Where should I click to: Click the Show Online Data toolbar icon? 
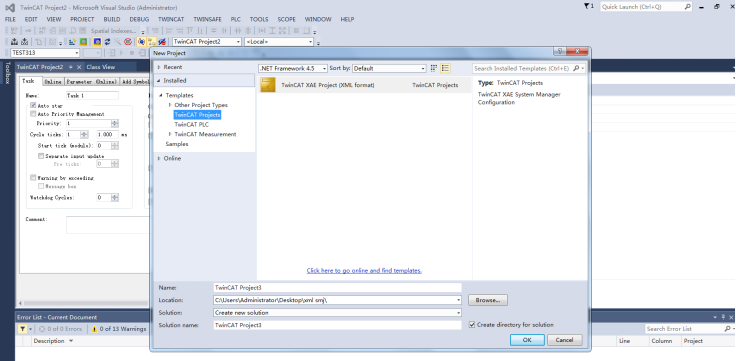141,42
